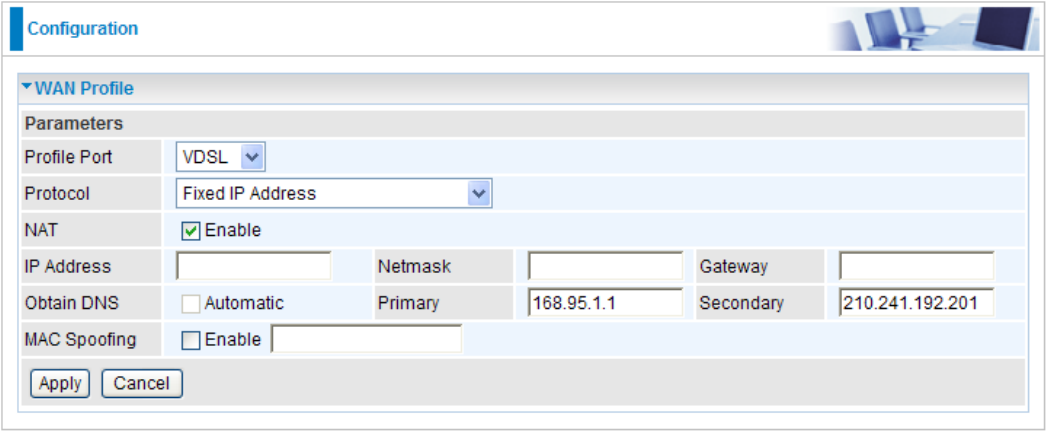Viewport: 1047px width, 432px height.
Task: Collapse the WAN Profile section triangle
Action: 27,88
